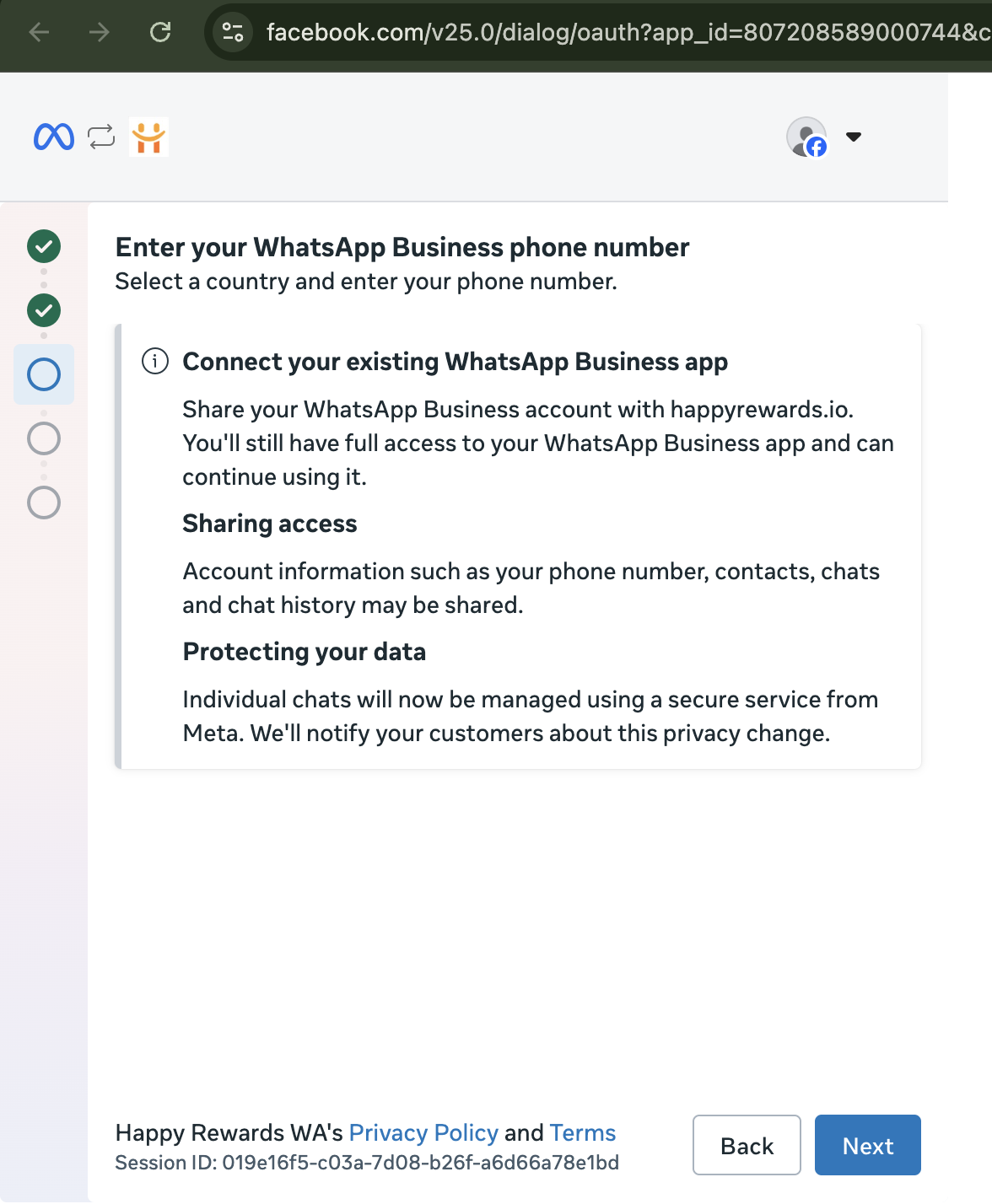Expand the account dropdown arrow
Viewport: 992px width, 1204px height.
pyautogui.click(x=854, y=137)
